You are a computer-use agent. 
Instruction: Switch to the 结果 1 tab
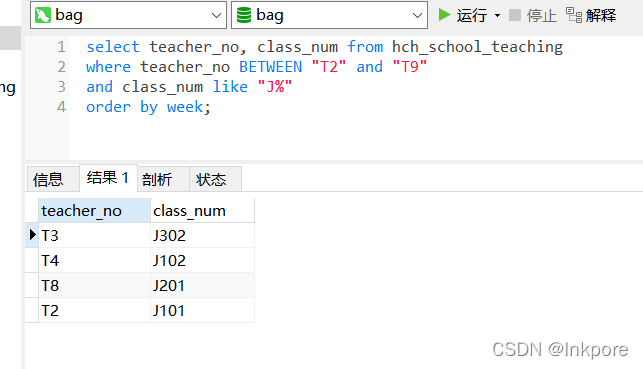108,178
